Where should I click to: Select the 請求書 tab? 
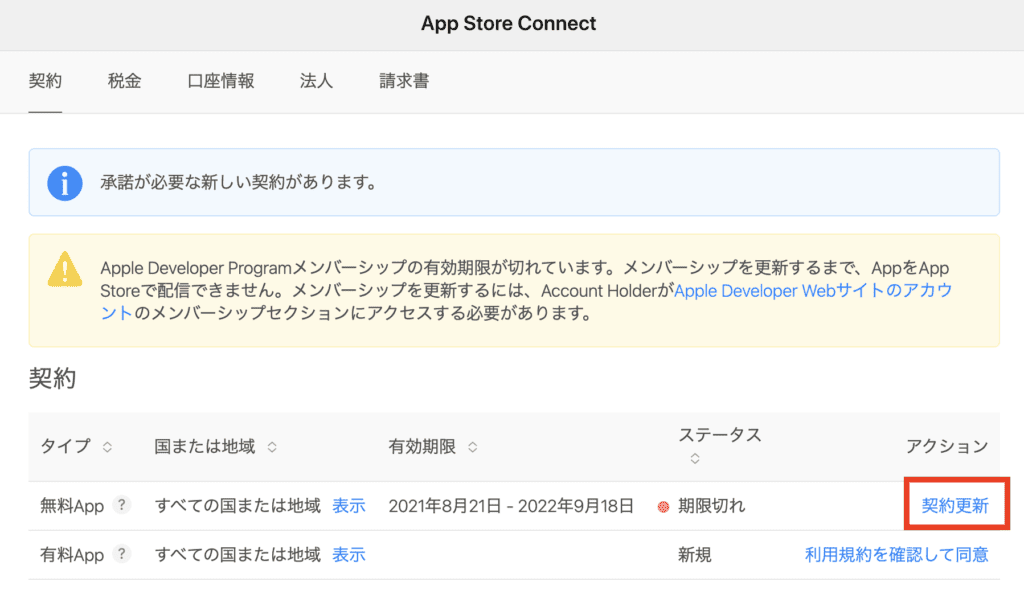[x=404, y=81]
